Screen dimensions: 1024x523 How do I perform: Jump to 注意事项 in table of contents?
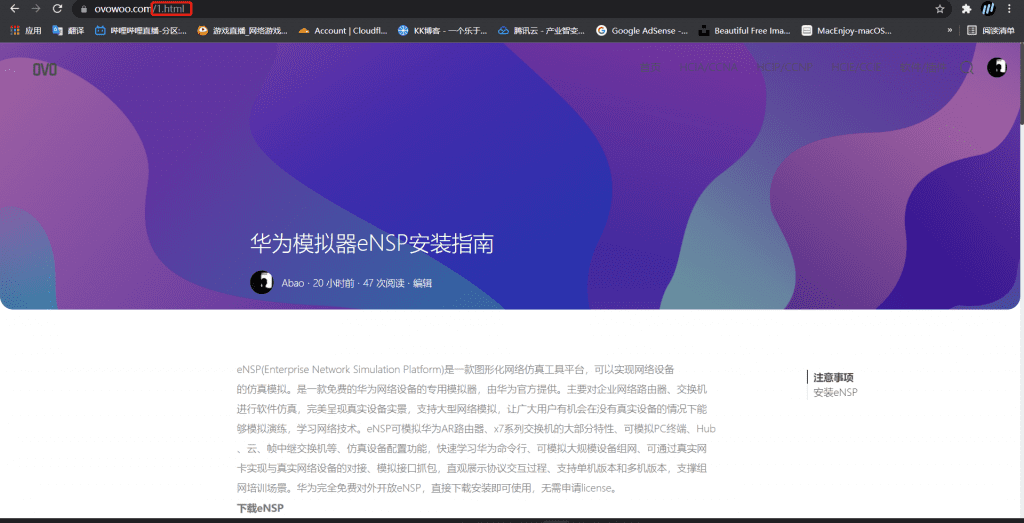coord(833,377)
